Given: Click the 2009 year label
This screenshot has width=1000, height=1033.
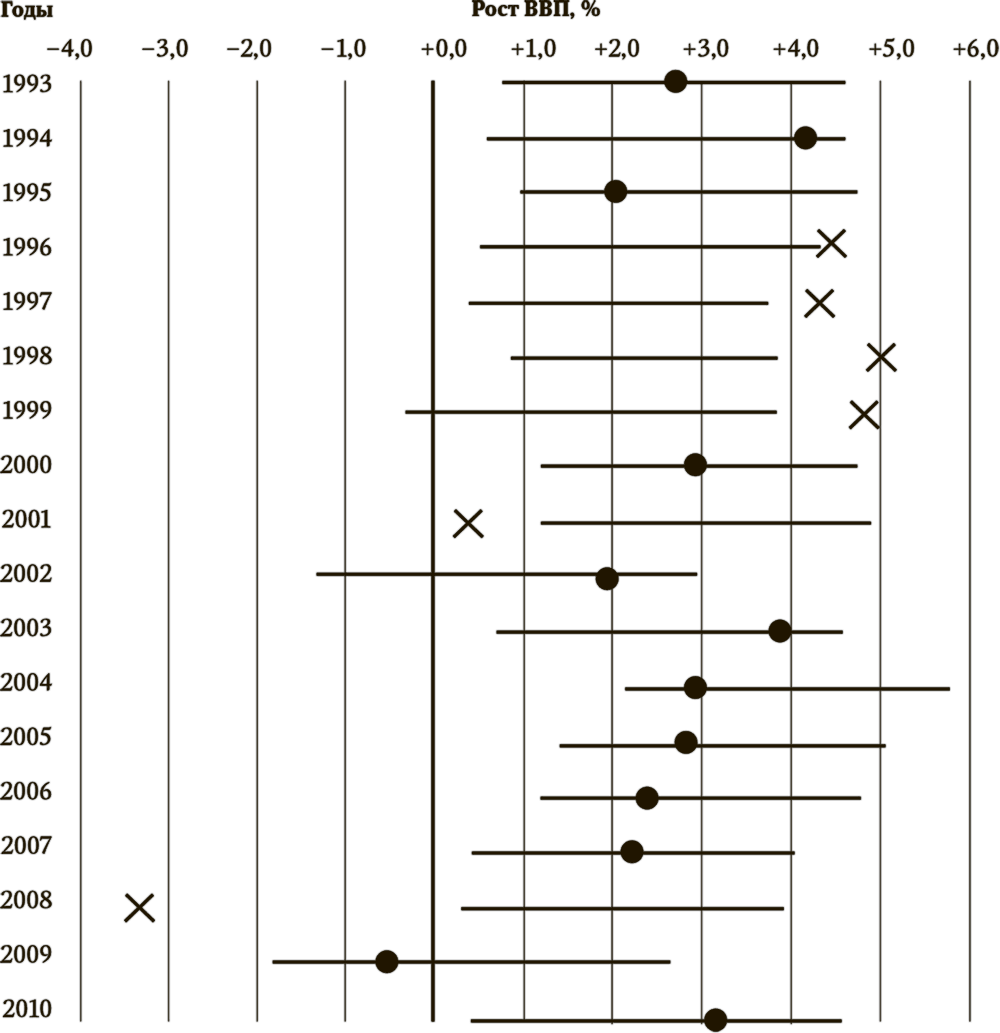Looking at the screenshot, I should (x=26, y=954).
